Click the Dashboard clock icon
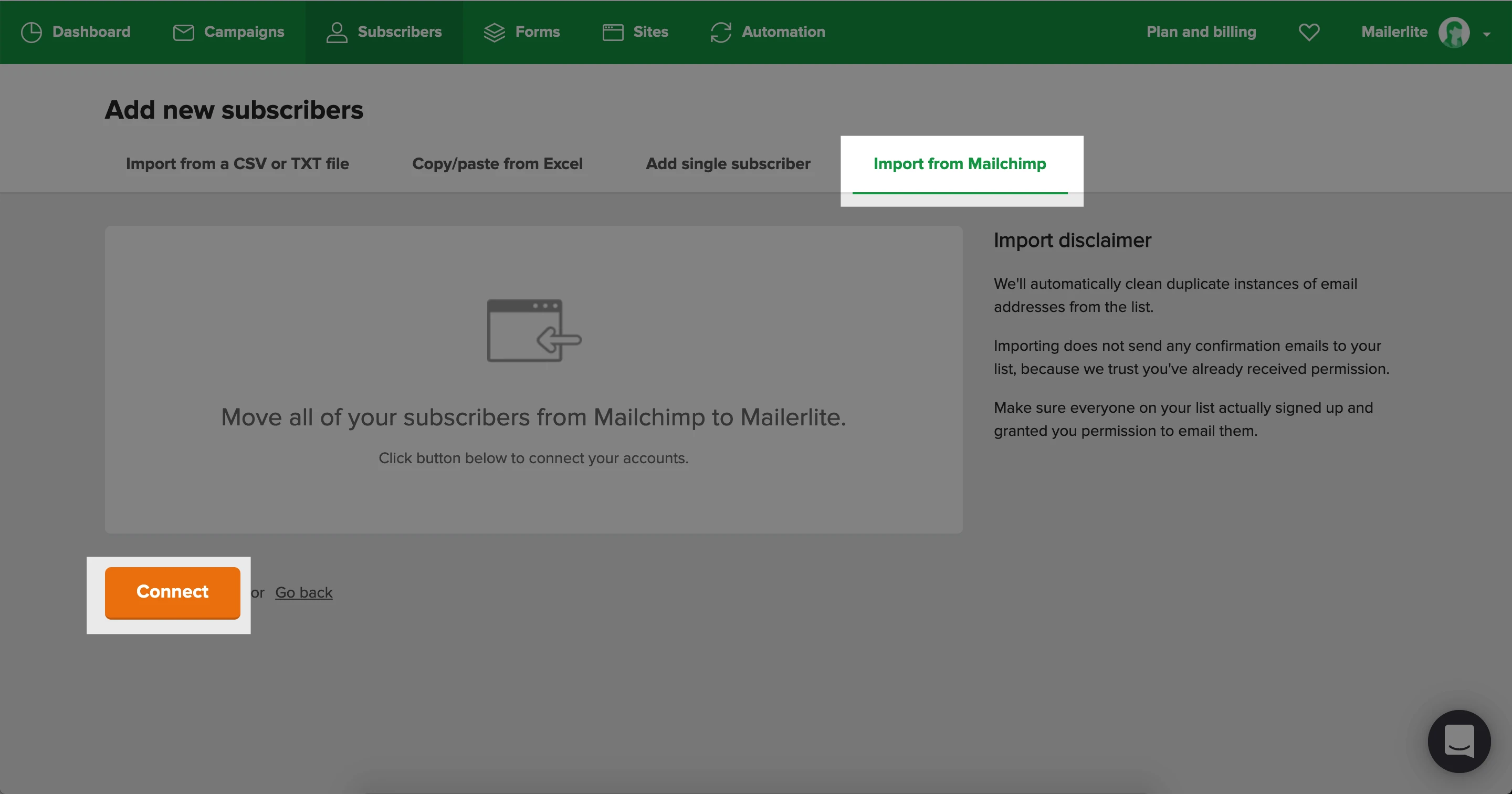1512x794 pixels. pyautogui.click(x=31, y=33)
